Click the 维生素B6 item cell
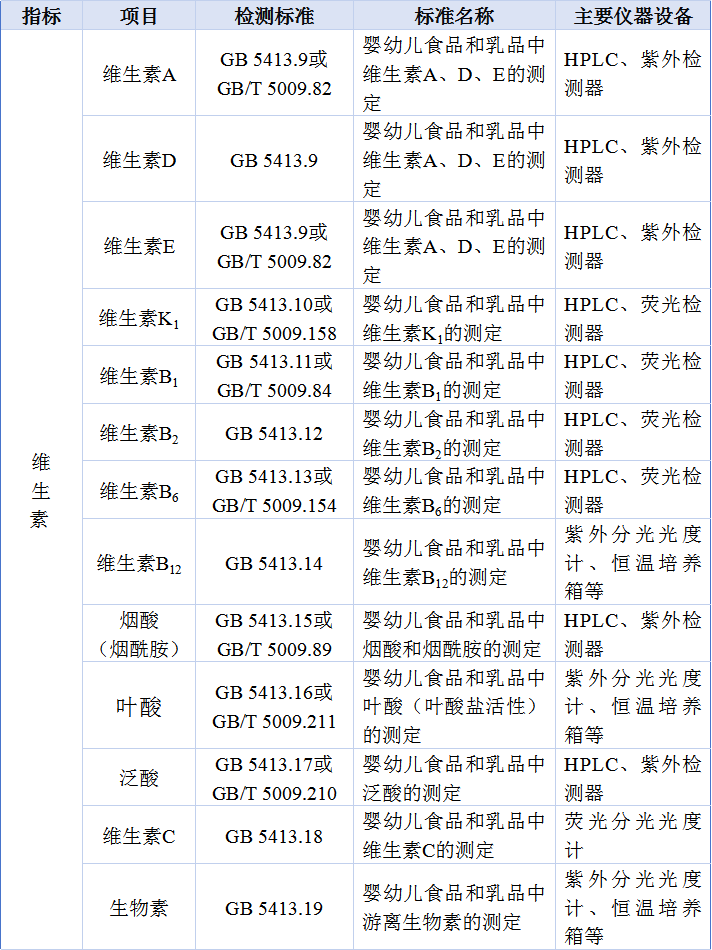712x950 pixels. (x=139, y=490)
